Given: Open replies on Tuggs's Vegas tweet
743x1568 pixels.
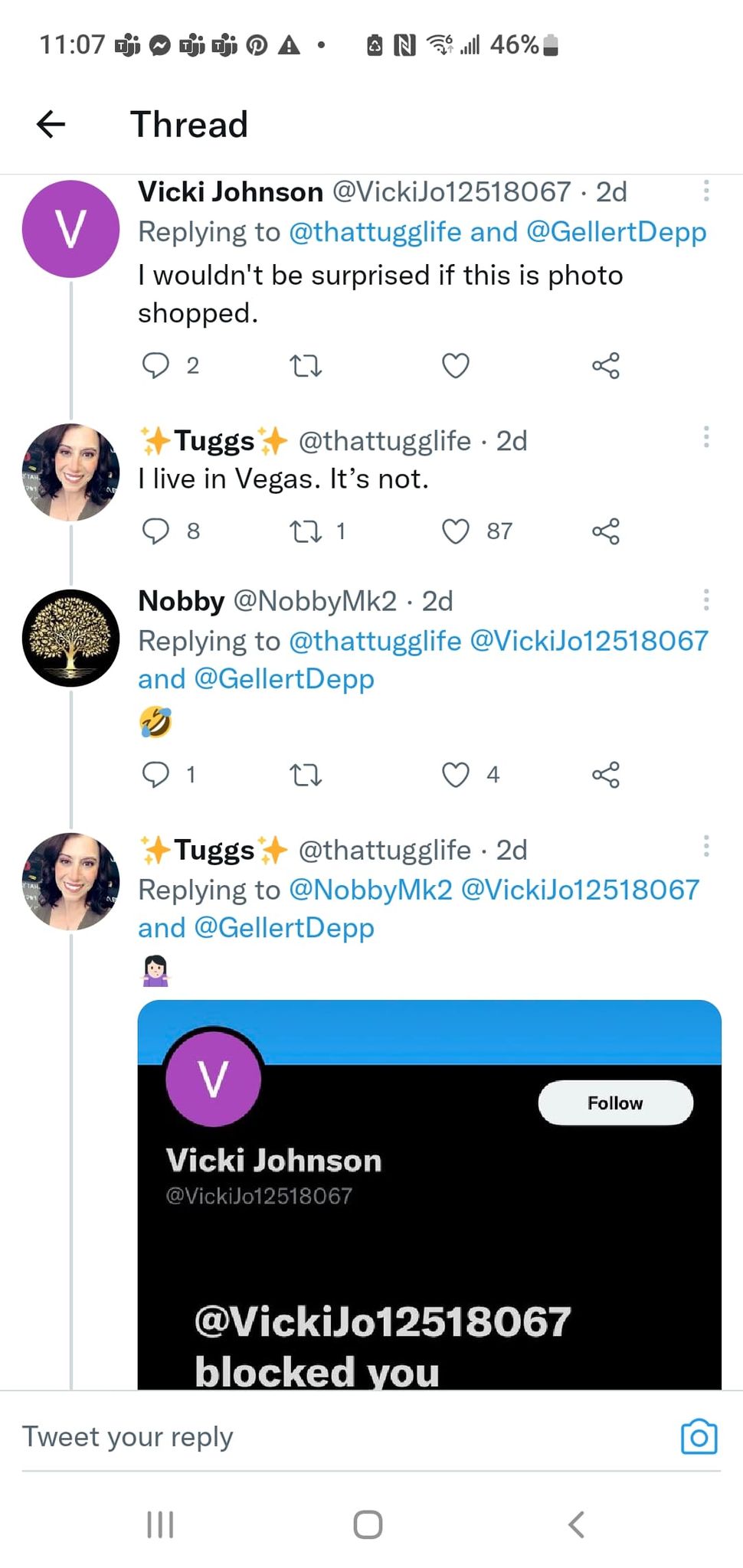Looking at the screenshot, I should point(155,531).
